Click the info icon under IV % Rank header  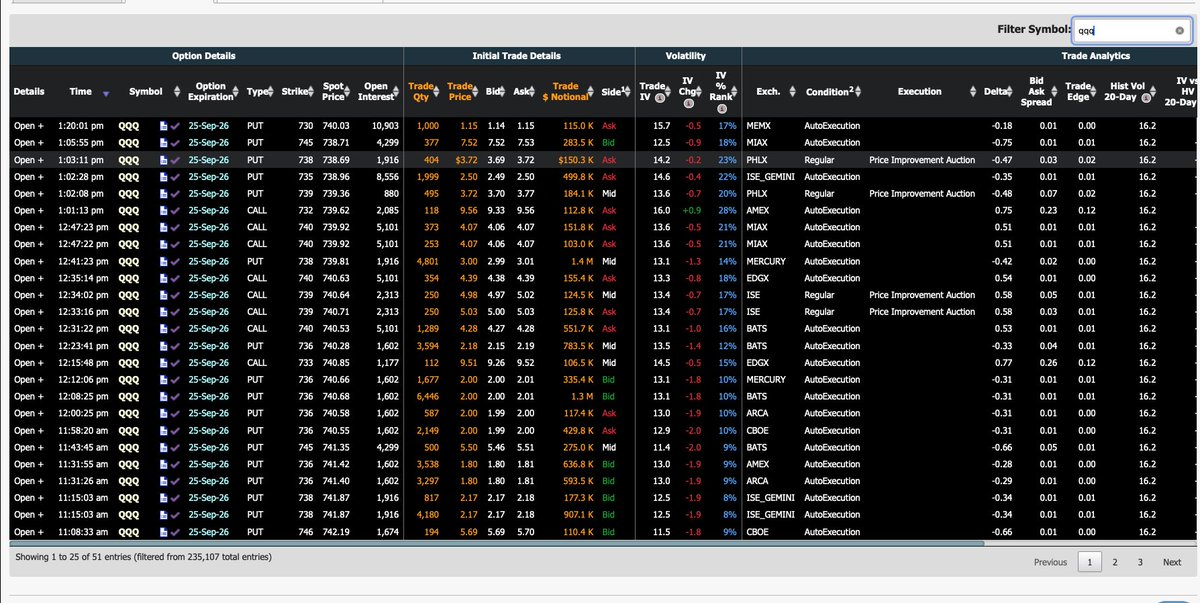(721, 108)
